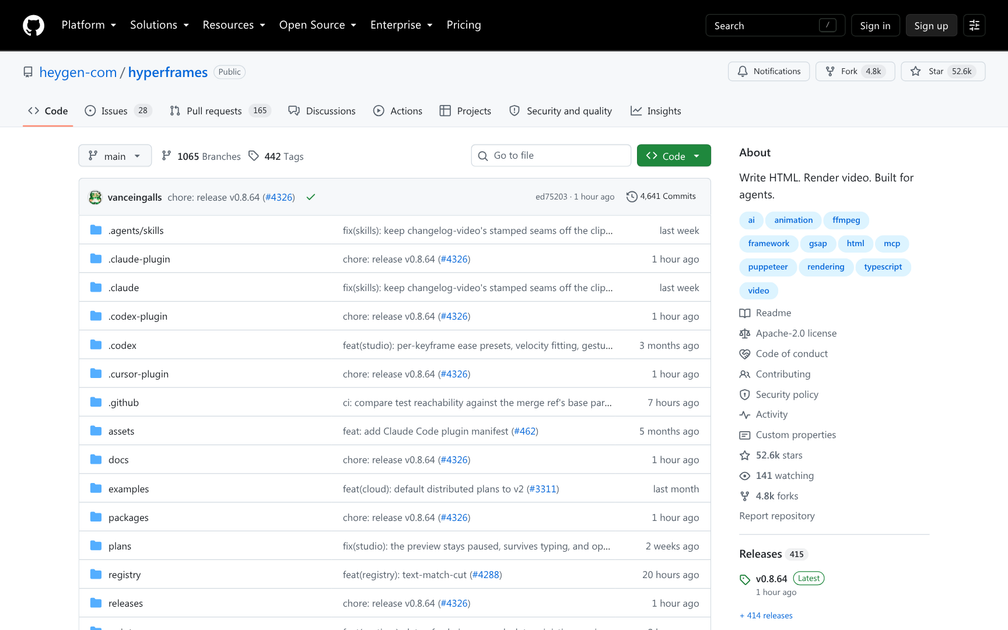This screenshot has height=630, width=1008.
Task: Click the shield icon beside Security policy
Action: coord(744,394)
